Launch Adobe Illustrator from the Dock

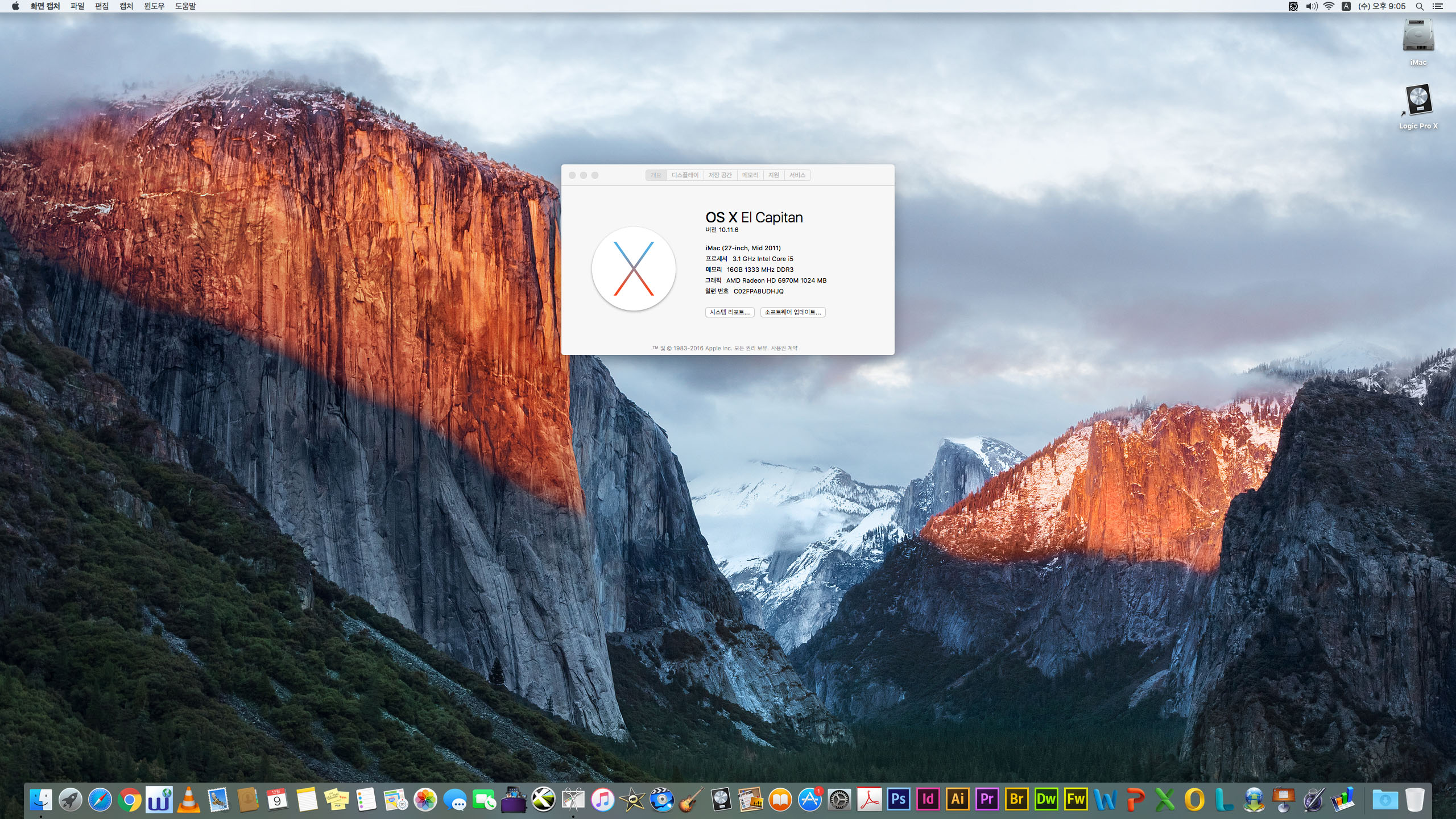(957, 799)
